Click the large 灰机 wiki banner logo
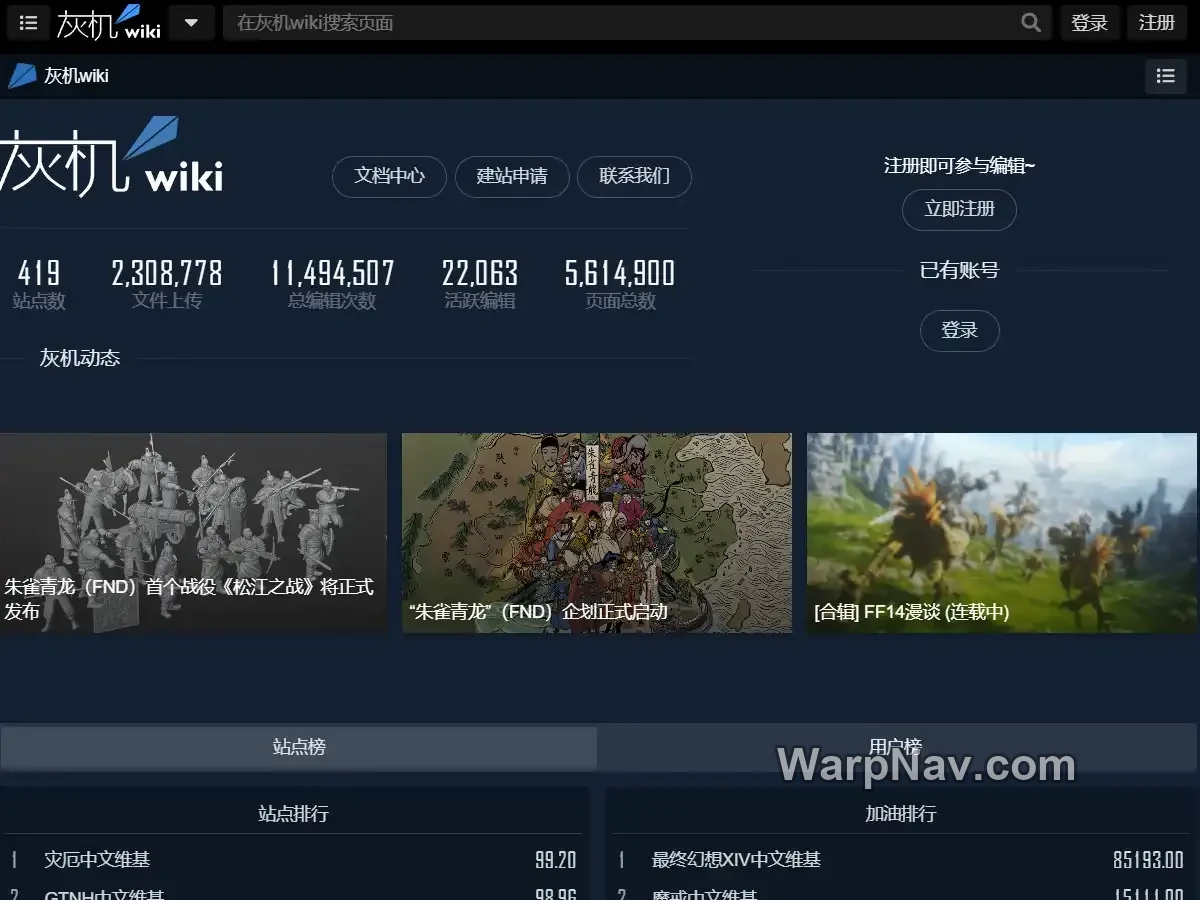This screenshot has width=1200, height=900. pyautogui.click(x=111, y=156)
